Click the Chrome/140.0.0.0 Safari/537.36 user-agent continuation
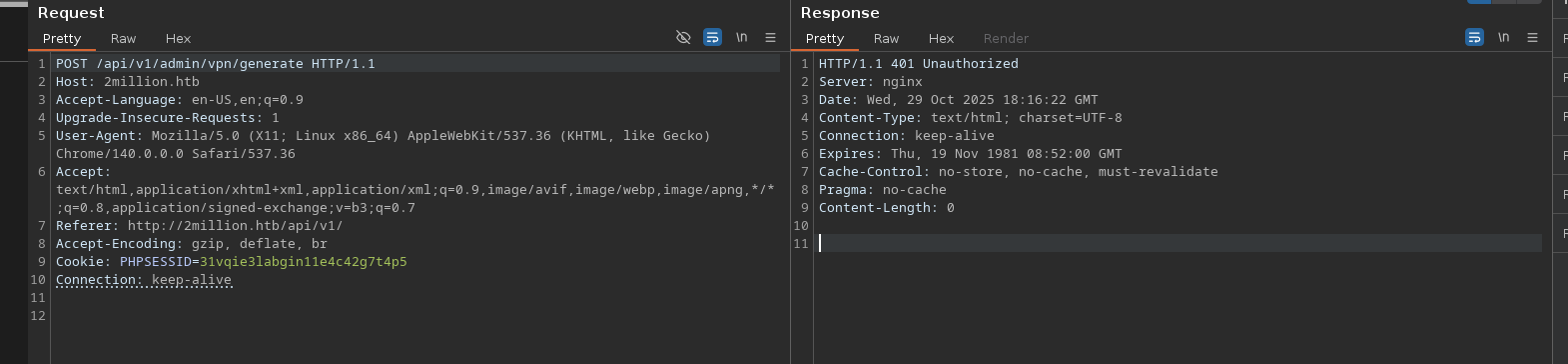1568x364 pixels. (x=176, y=153)
